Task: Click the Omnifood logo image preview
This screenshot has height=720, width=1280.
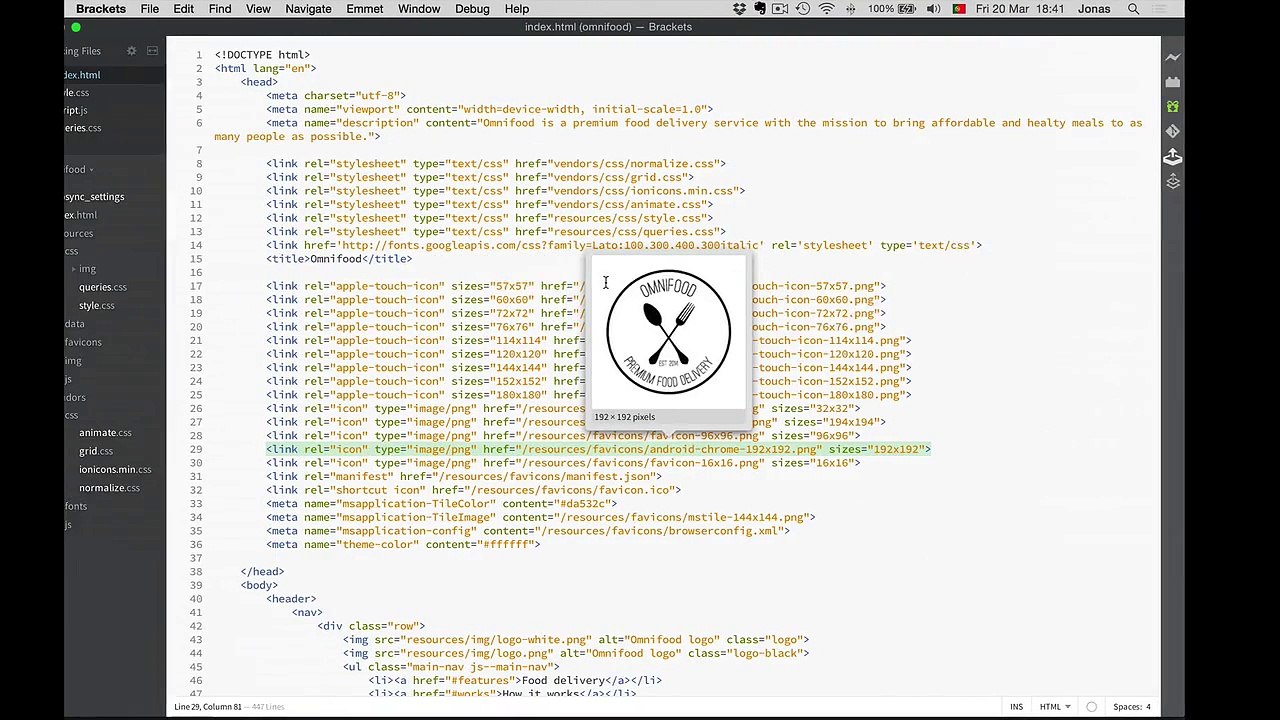Action: (668, 332)
